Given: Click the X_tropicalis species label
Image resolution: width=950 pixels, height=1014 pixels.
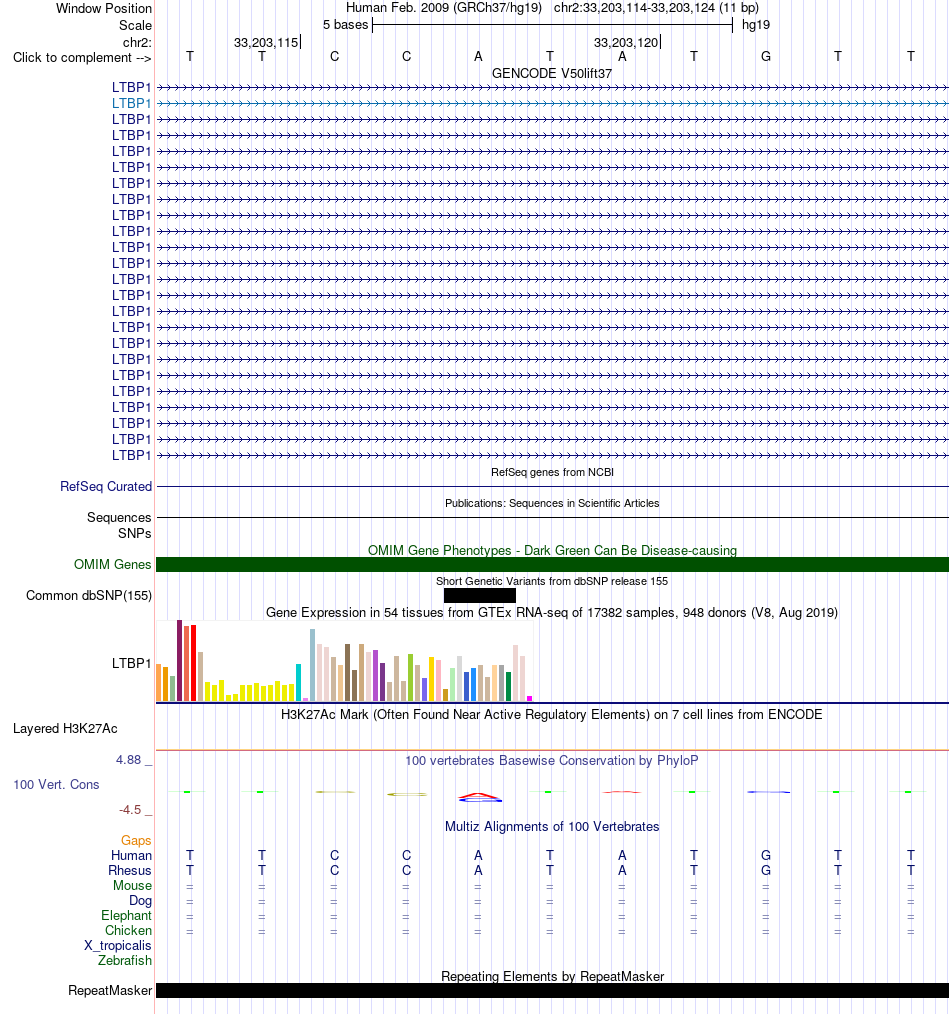Looking at the screenshot, I should (118, 945).
